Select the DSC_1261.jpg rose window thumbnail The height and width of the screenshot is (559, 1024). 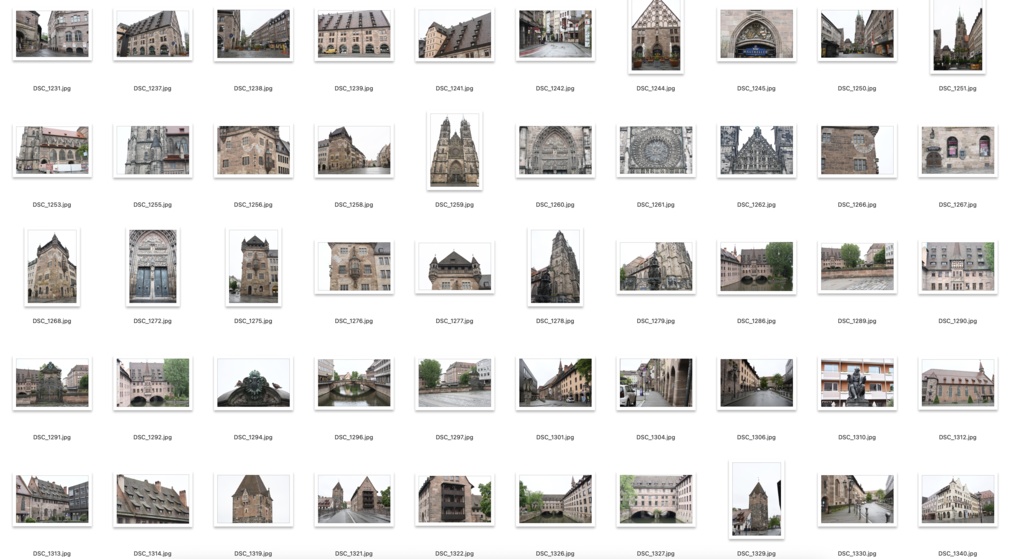coord(656,151)
